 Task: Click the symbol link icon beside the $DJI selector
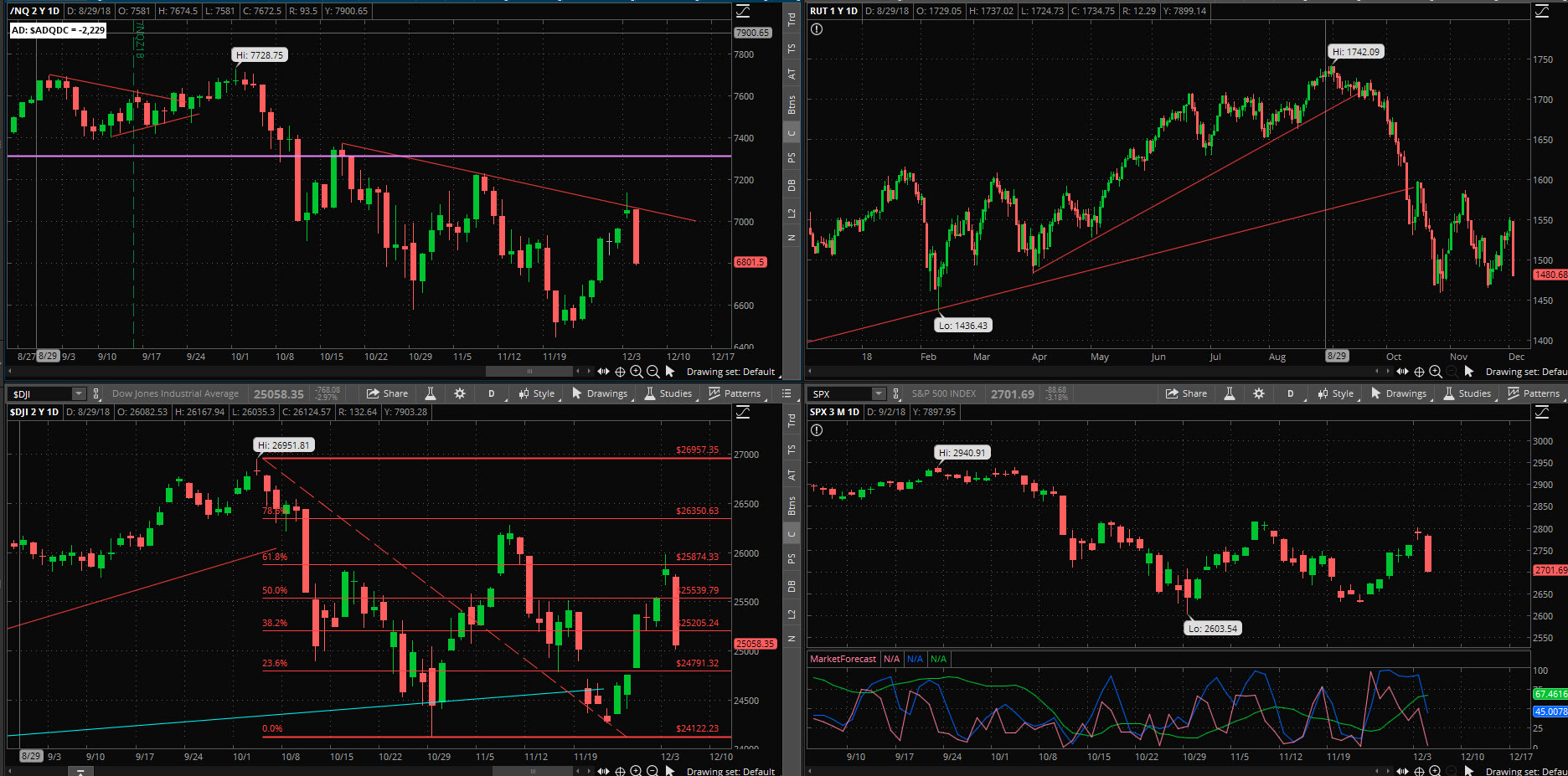(x=96, y=393)
